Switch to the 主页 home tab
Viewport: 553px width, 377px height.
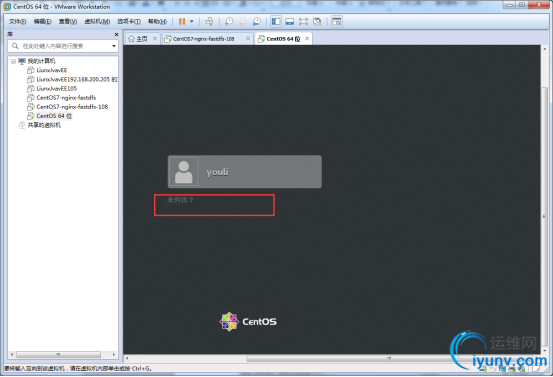click(142, 39)
